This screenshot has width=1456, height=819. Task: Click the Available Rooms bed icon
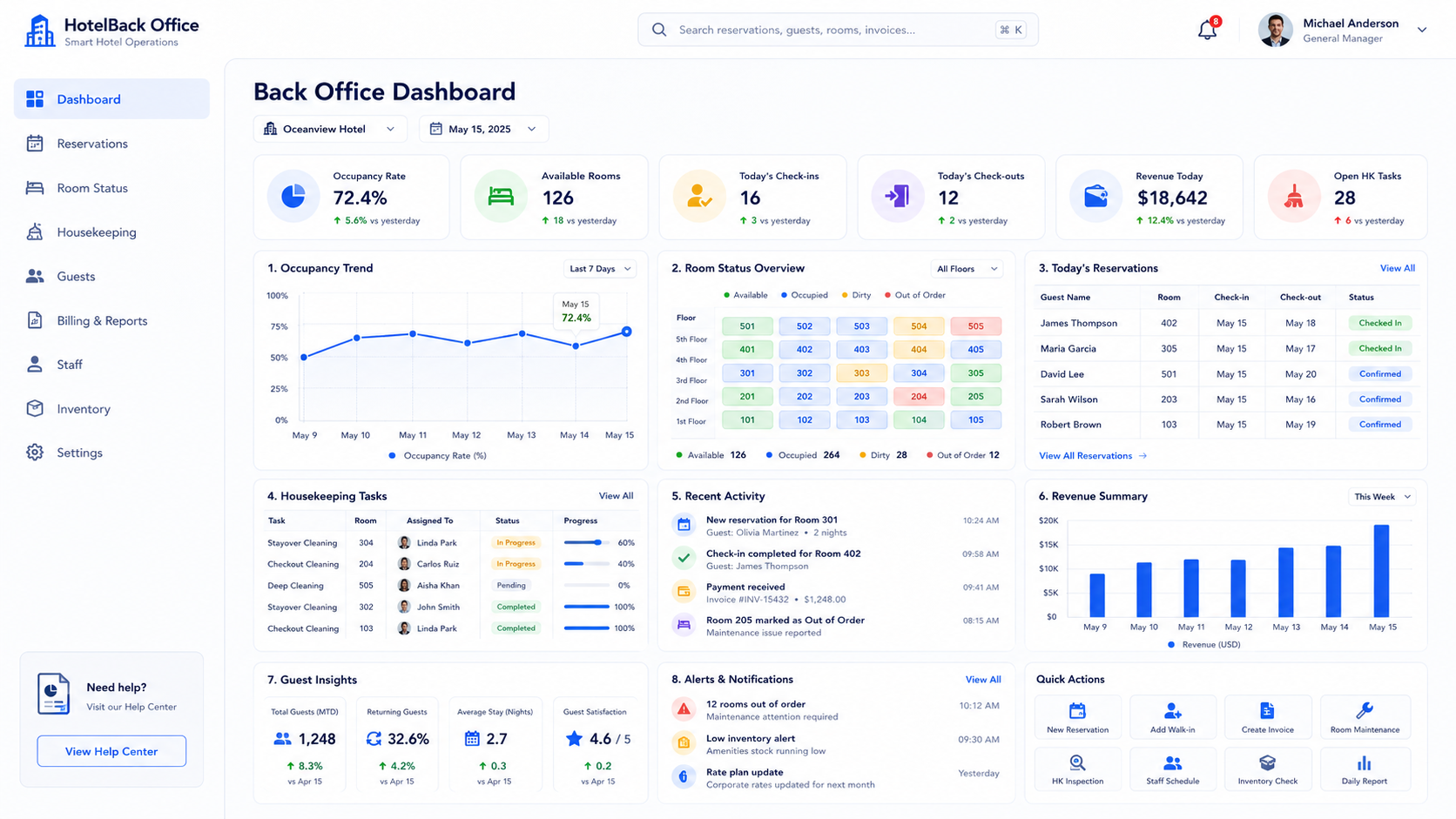501,197
